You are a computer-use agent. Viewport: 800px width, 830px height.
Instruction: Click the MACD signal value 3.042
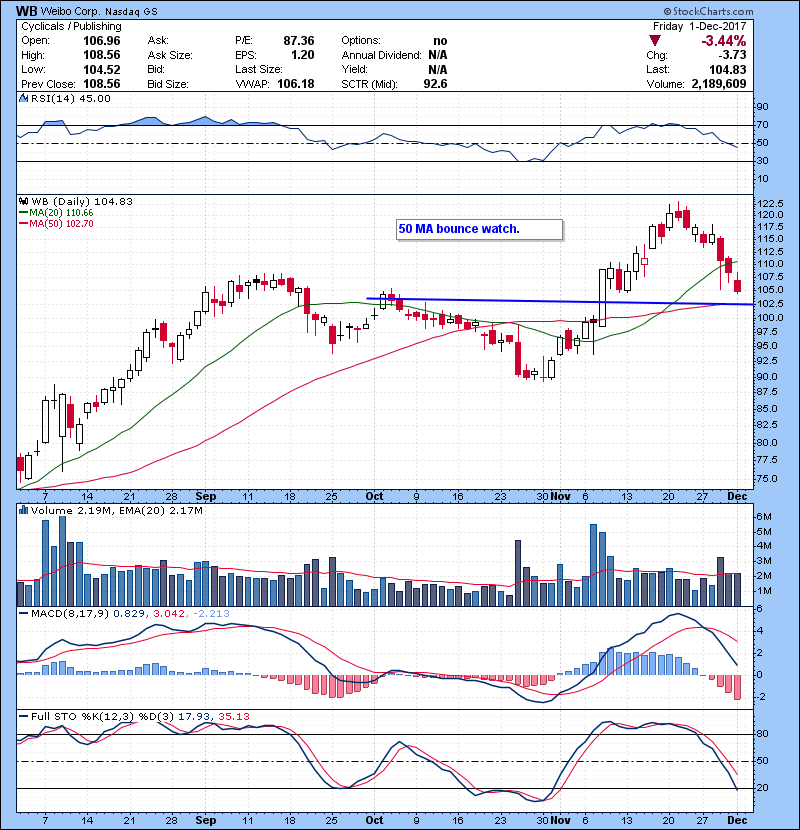[169, 614]
